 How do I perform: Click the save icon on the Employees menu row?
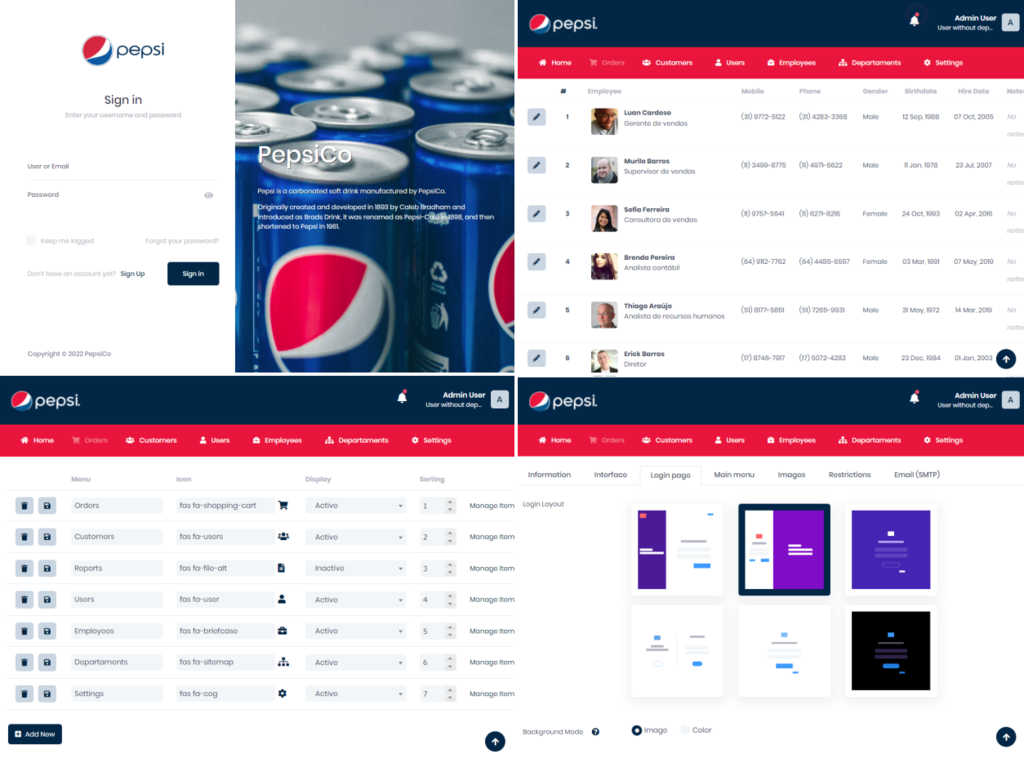[47, 631]
